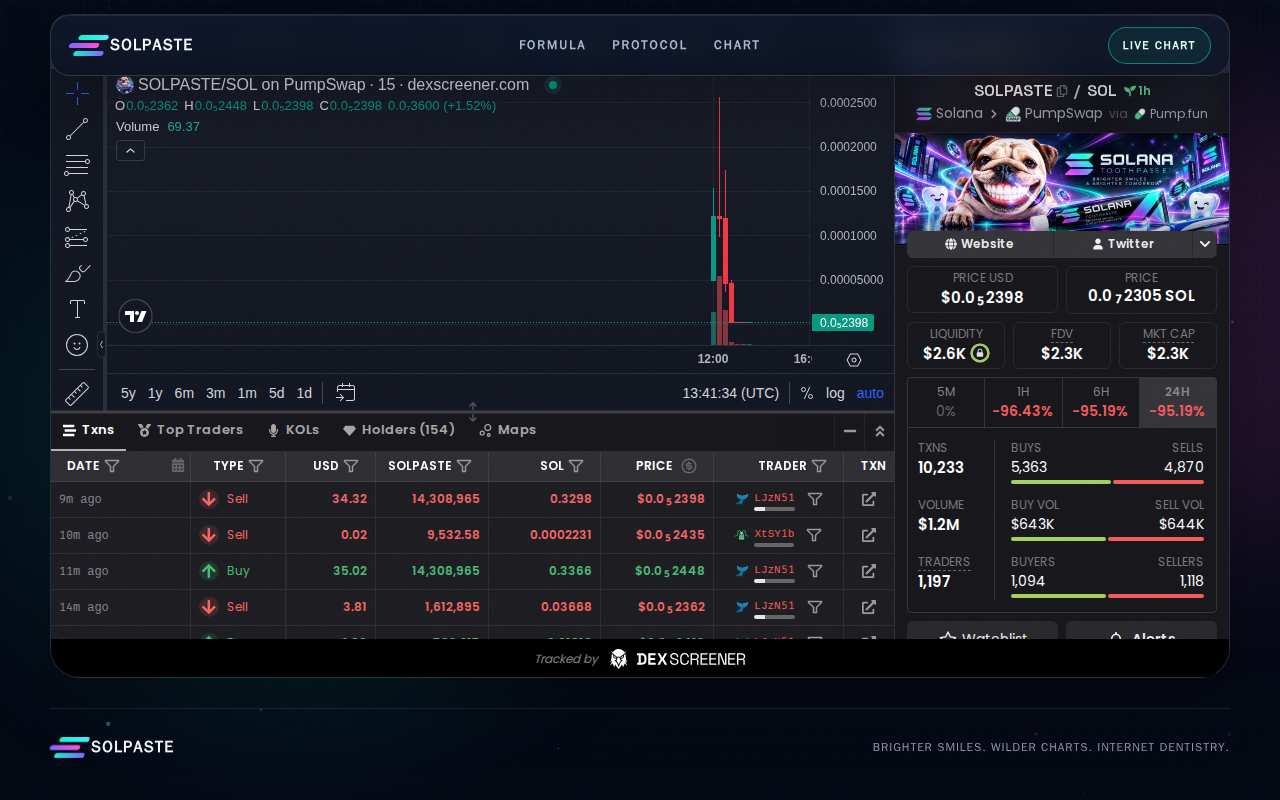
Task: Expand the transactions panel fully
Action: pos(880,431)
